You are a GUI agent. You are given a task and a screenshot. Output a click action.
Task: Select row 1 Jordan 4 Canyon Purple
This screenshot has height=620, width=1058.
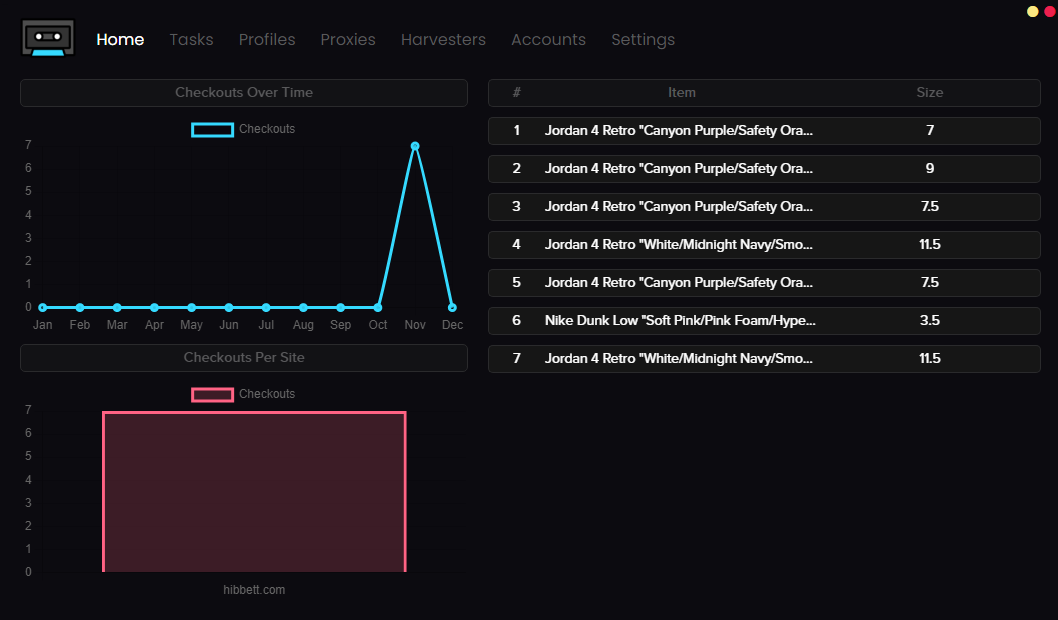pos(764,131)
